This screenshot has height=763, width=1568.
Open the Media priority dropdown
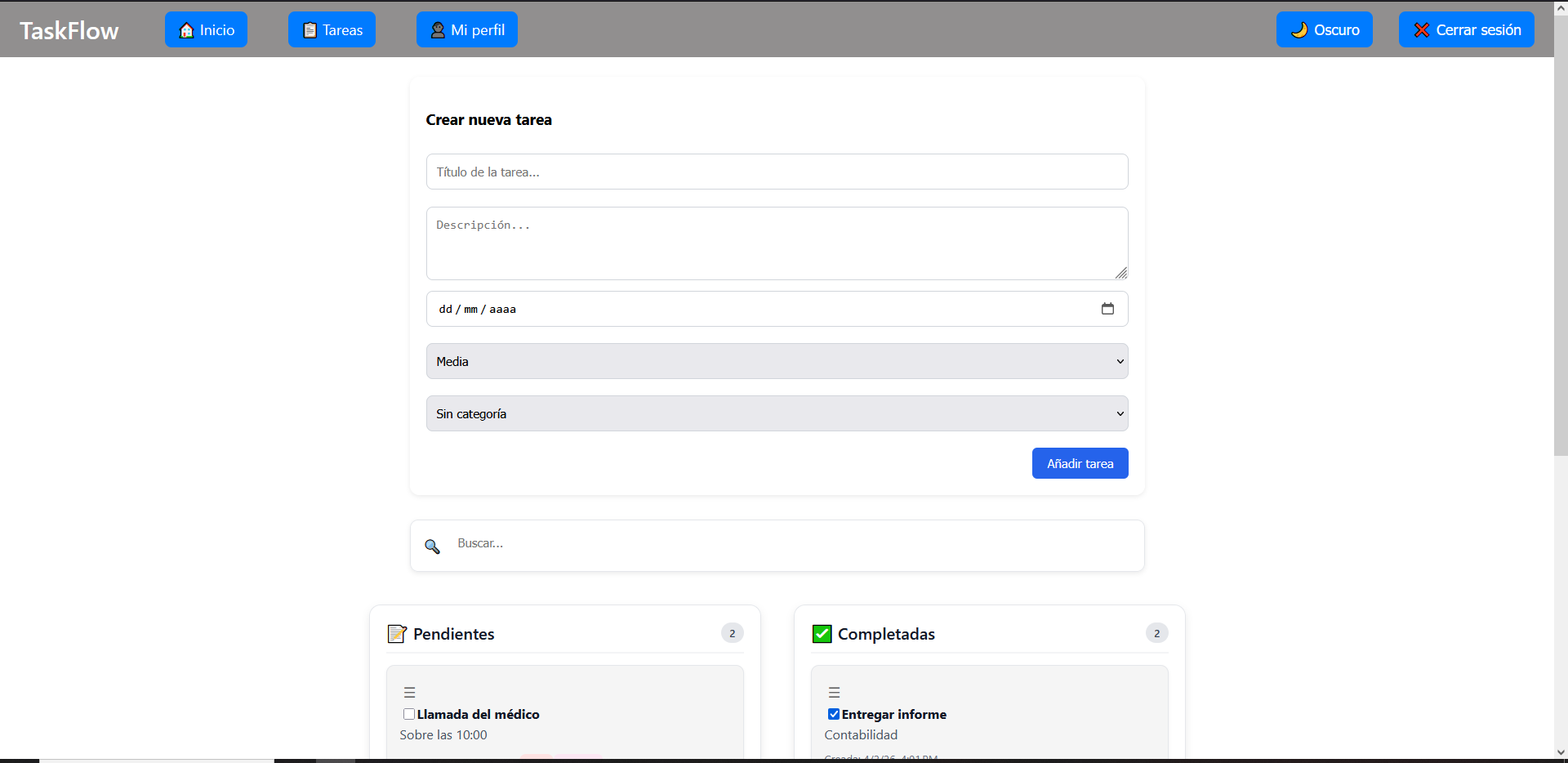(777, 361)
